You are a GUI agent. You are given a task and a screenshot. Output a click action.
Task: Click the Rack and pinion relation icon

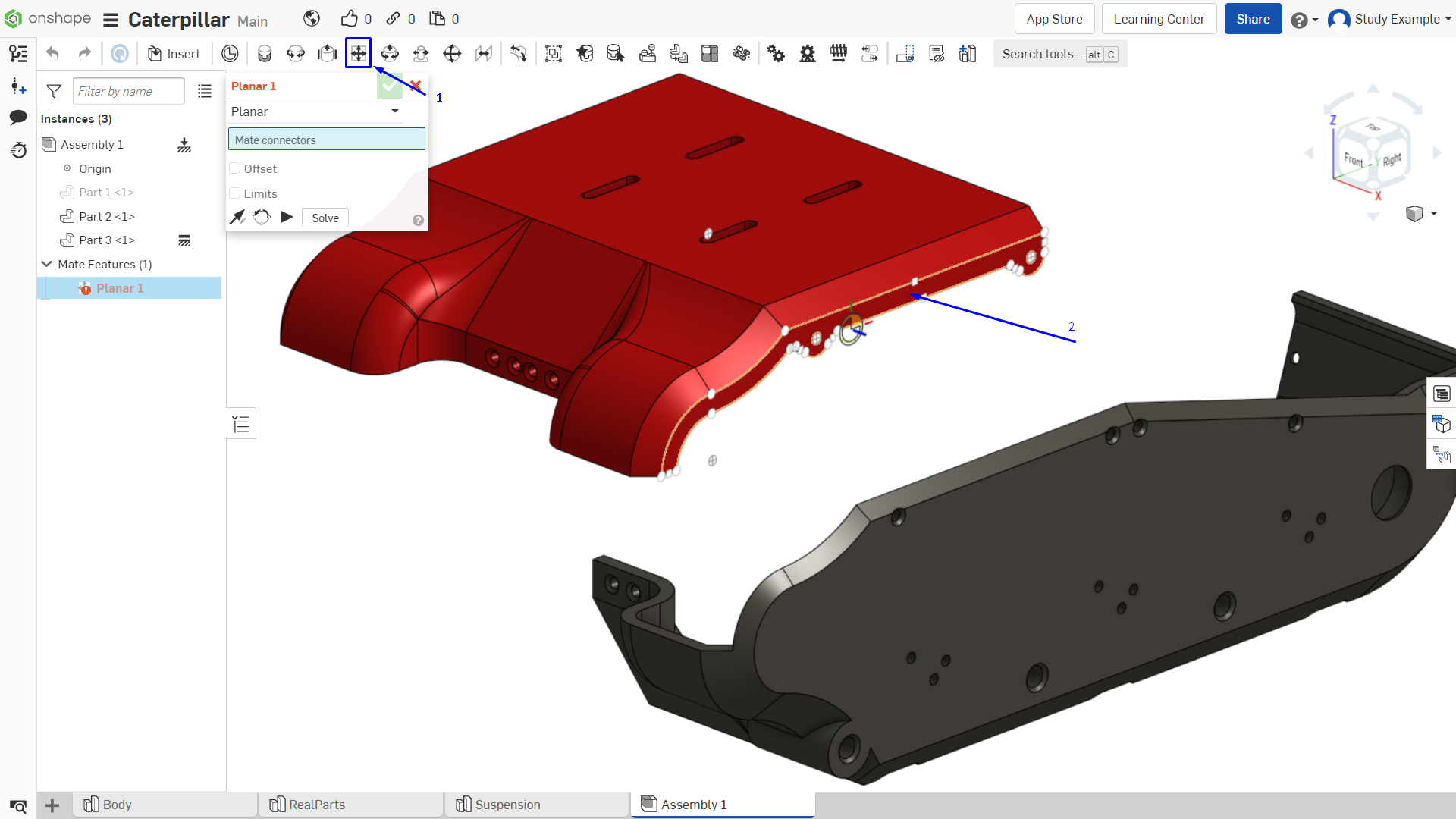[808, 54]
